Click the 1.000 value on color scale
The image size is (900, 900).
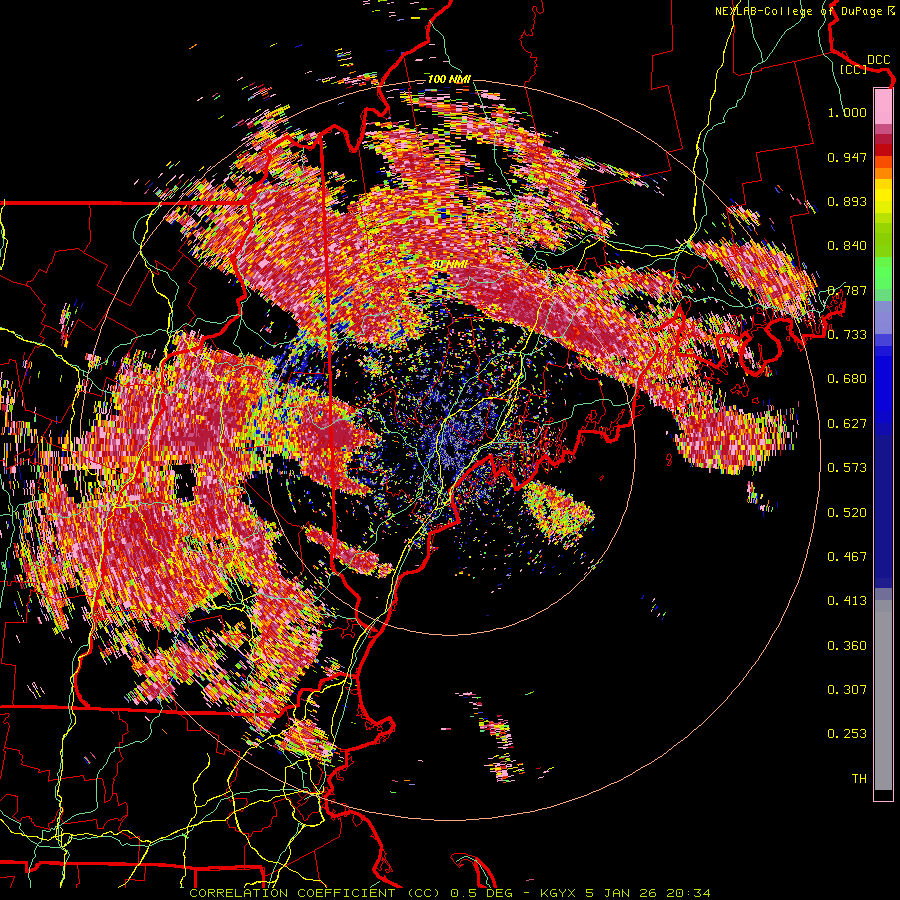pyautogui.click(x=847, y=112)
